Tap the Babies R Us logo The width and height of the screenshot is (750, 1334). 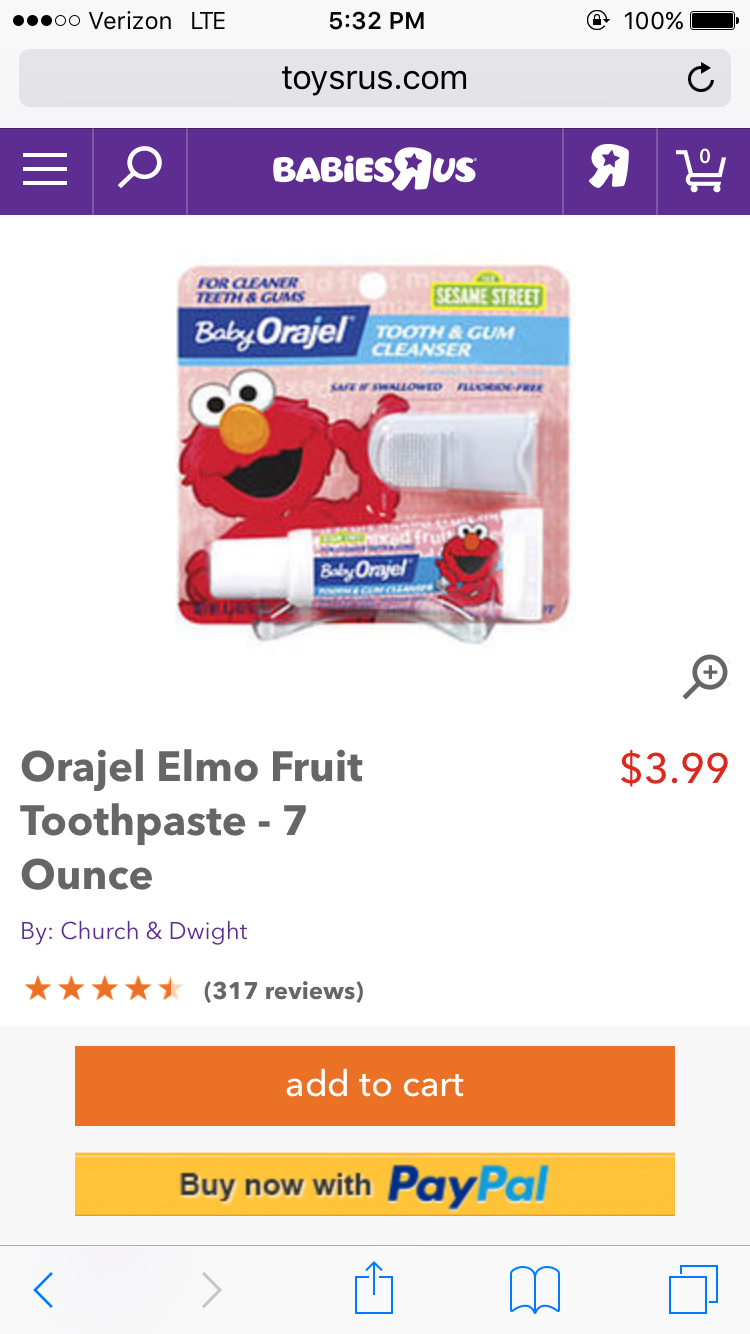(375, 171)
